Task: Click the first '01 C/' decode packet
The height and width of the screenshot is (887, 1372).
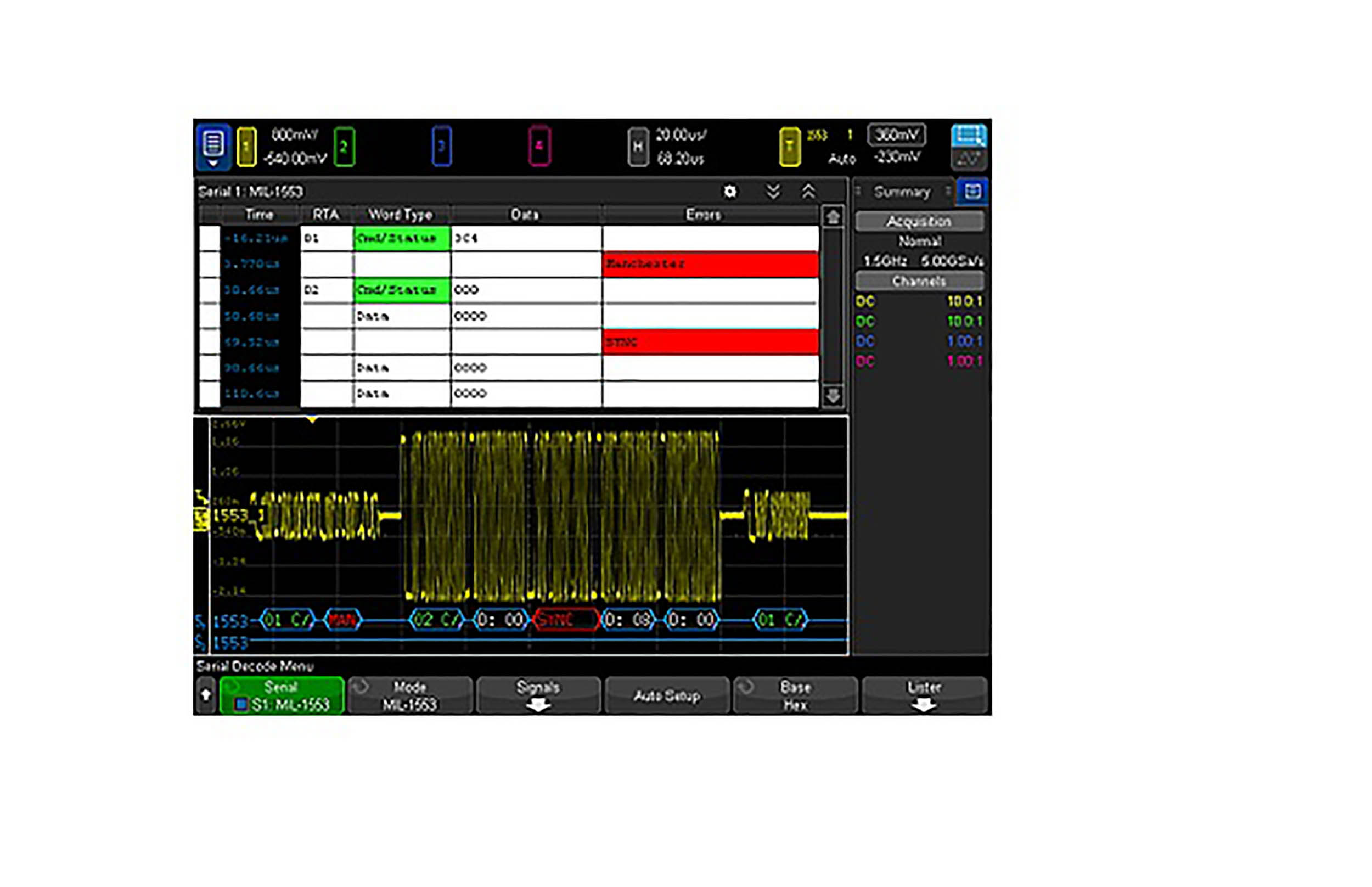Action: [x=287, y=620]
